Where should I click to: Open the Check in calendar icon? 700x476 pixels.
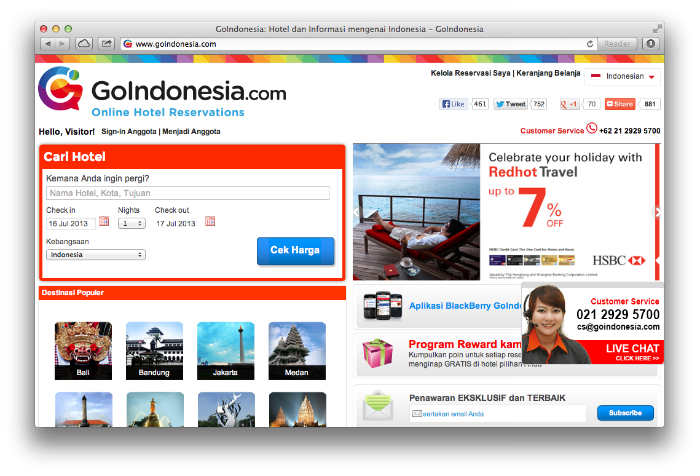[x=104, y=221]
